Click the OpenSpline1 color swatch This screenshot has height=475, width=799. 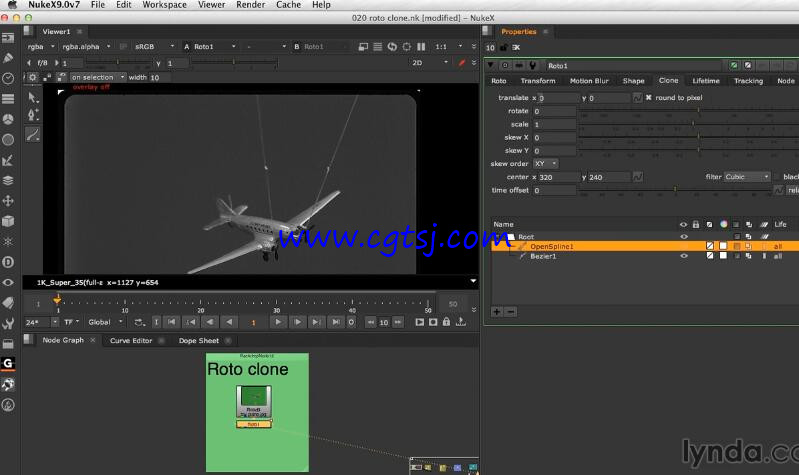(x=723, y=246)
